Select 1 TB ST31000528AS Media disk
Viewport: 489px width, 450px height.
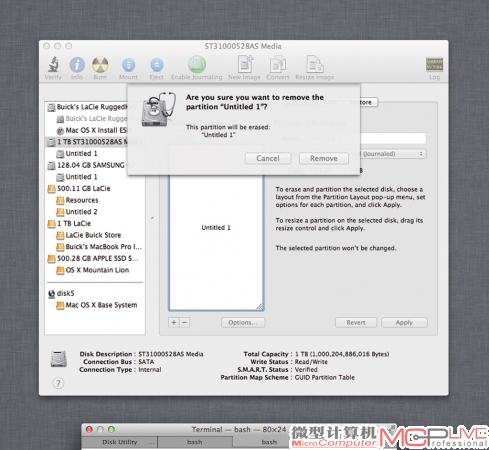tap(94, 142)
